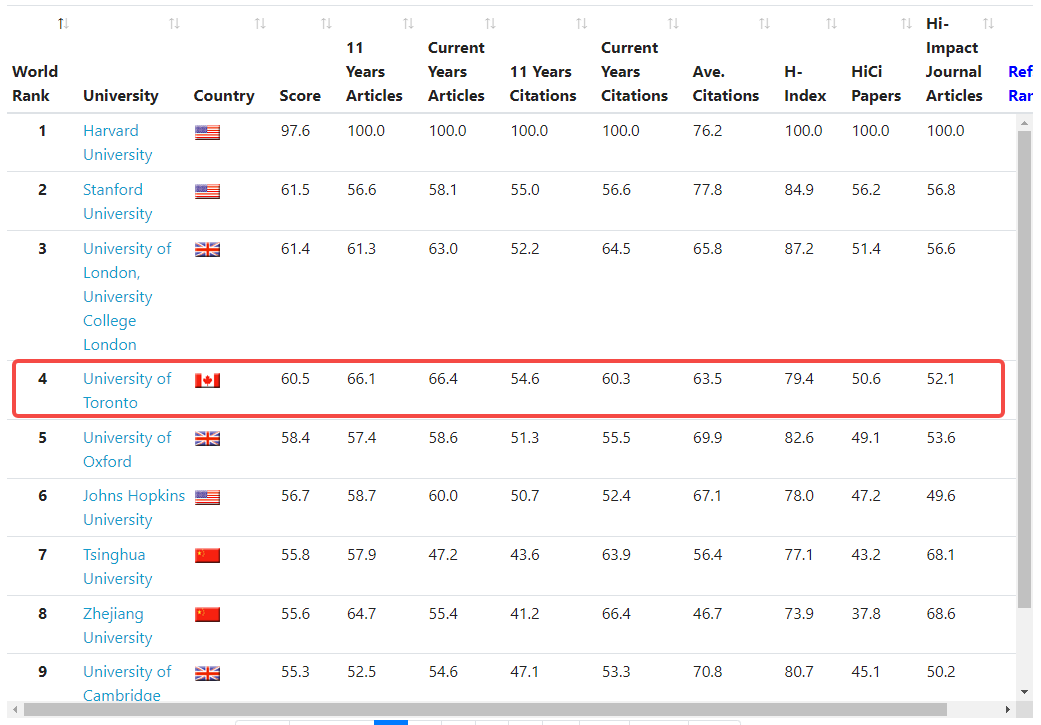Select University College London's score 61.4
This screenshot has width=1041, height=725.
coord(295,249)
